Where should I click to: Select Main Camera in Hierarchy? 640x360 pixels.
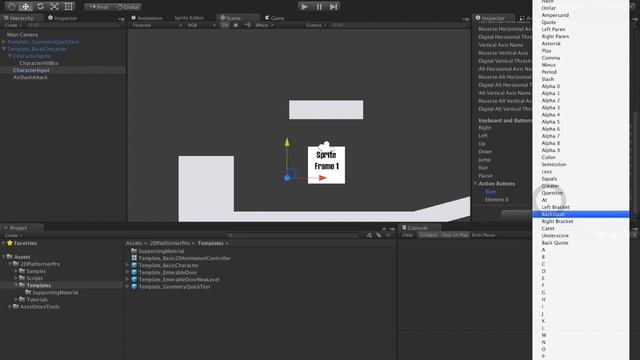[x=22, y=35]
